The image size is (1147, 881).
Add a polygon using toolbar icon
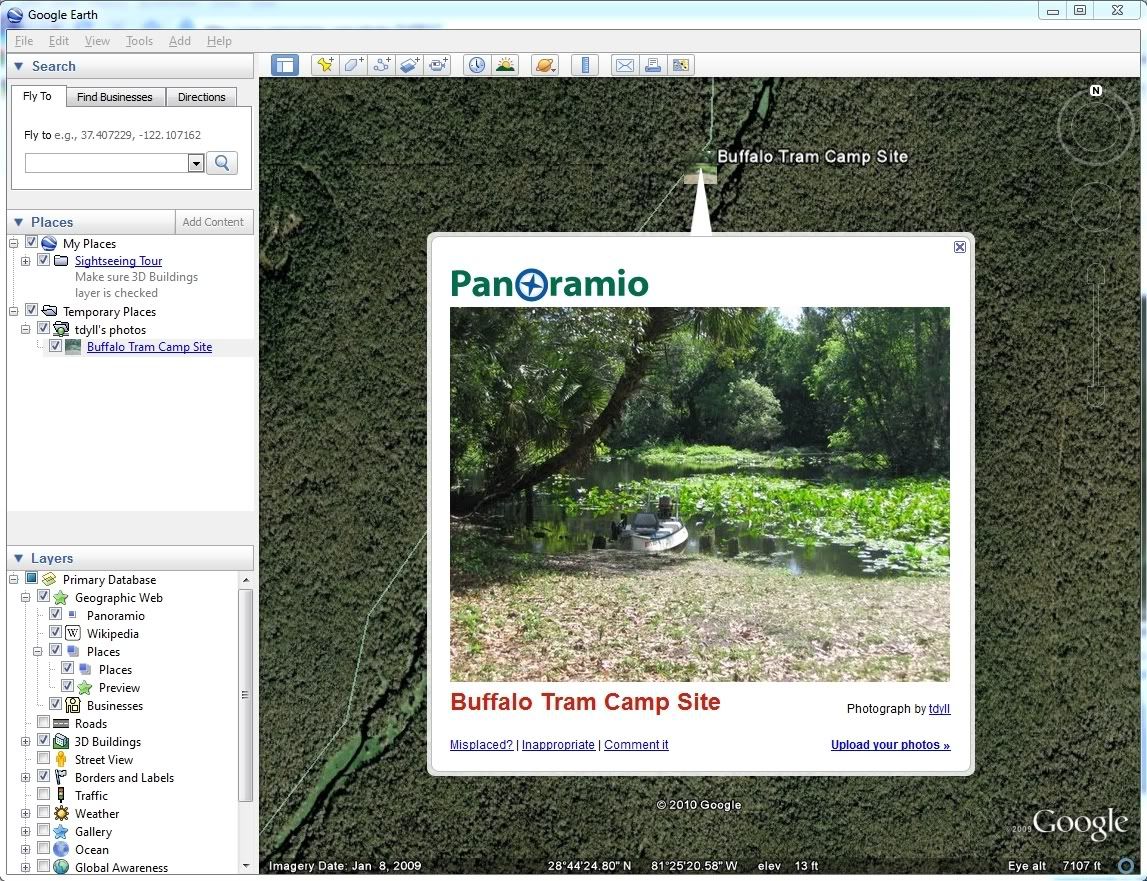[353, 65]
